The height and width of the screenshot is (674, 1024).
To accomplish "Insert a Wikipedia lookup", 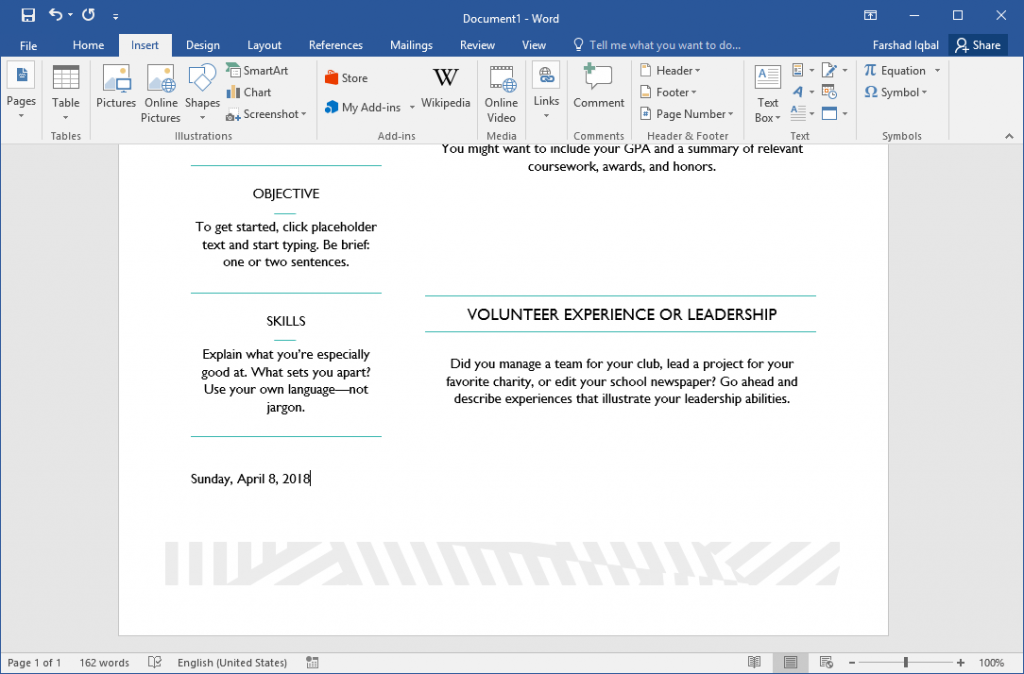I will (446, 88).
